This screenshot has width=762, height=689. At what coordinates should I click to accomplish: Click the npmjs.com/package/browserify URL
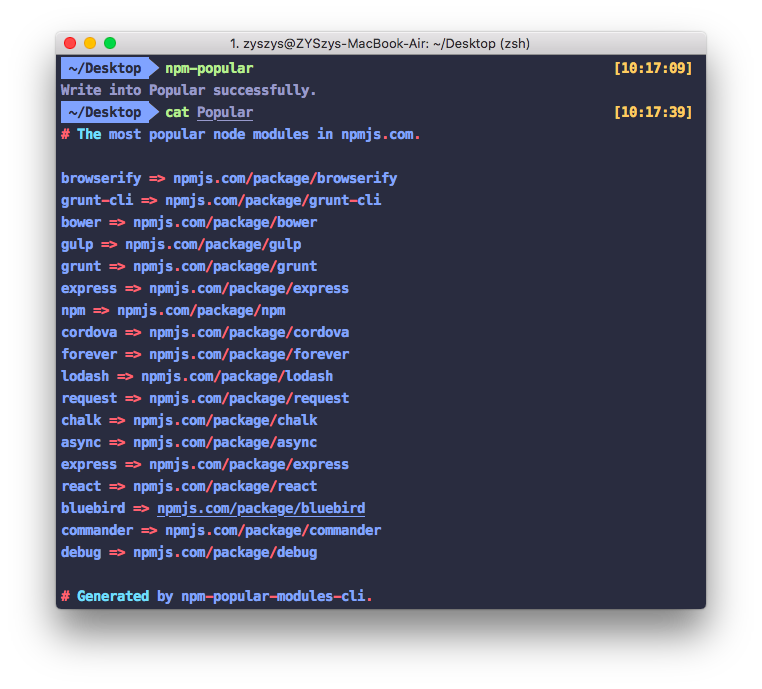[x=285, y=179]
